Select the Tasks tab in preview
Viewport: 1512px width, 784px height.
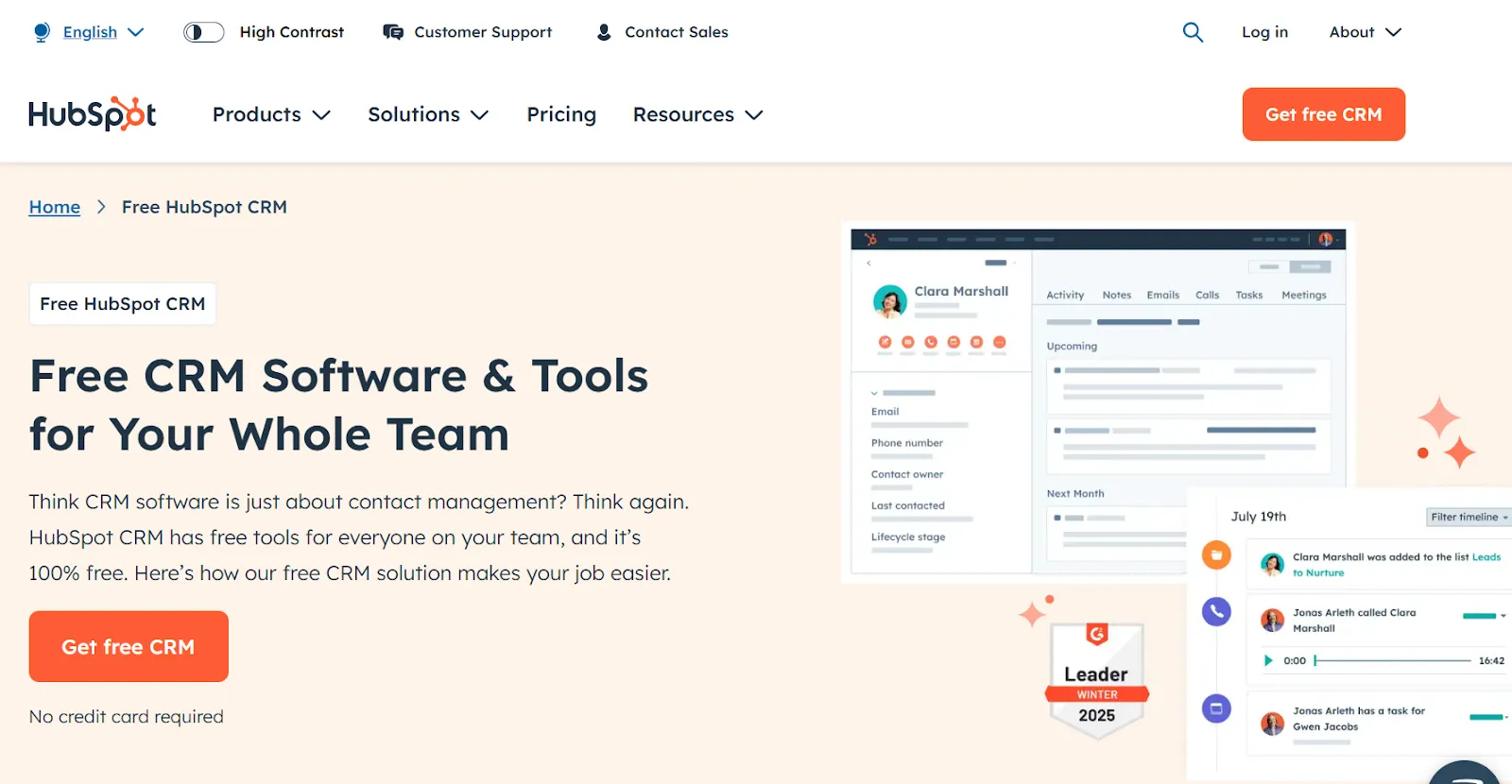1248,295
